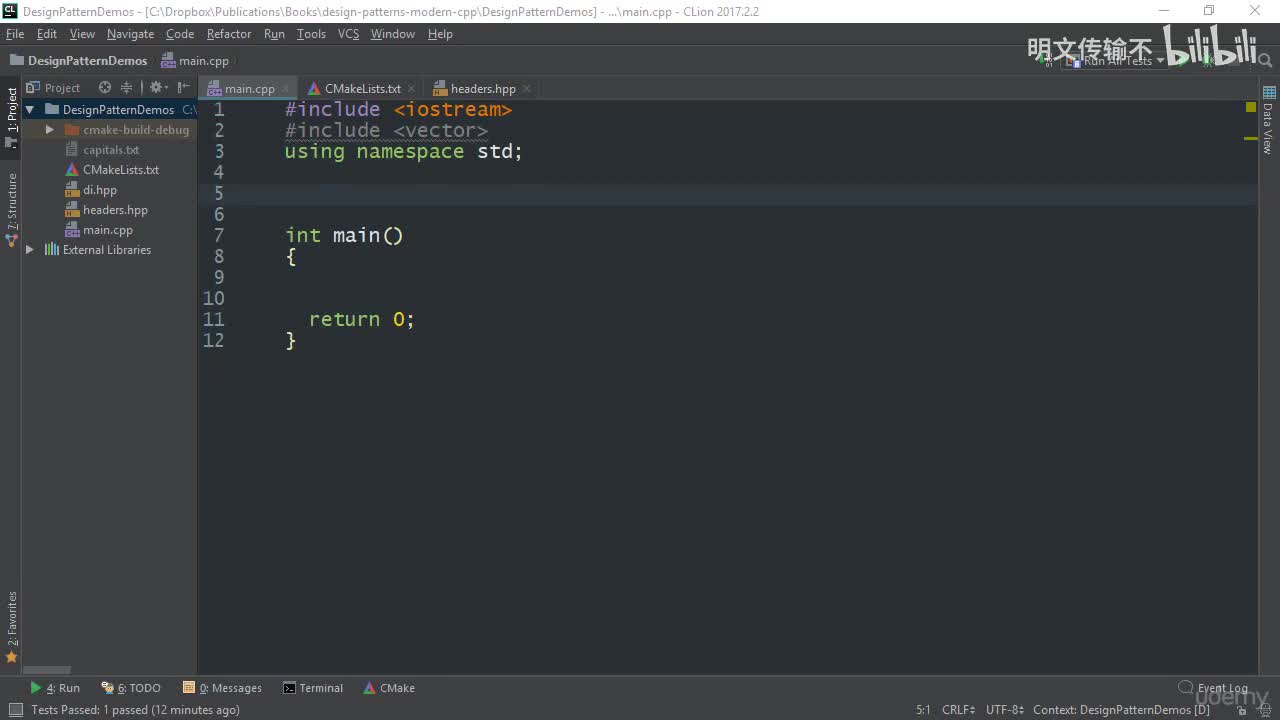Click the Tests Passed status message
Screen dimensions: 1280x720
click(135, 710)
